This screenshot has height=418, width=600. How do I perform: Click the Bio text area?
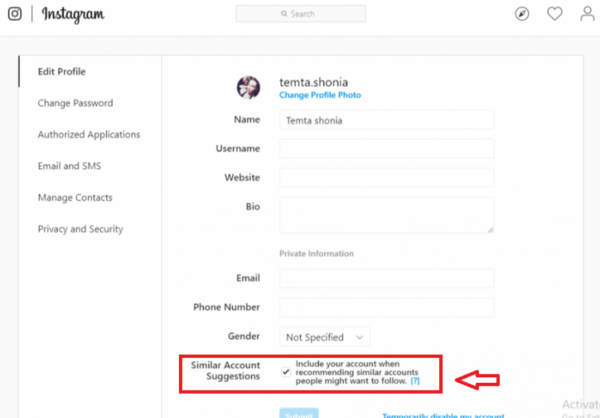coord(386,215)
